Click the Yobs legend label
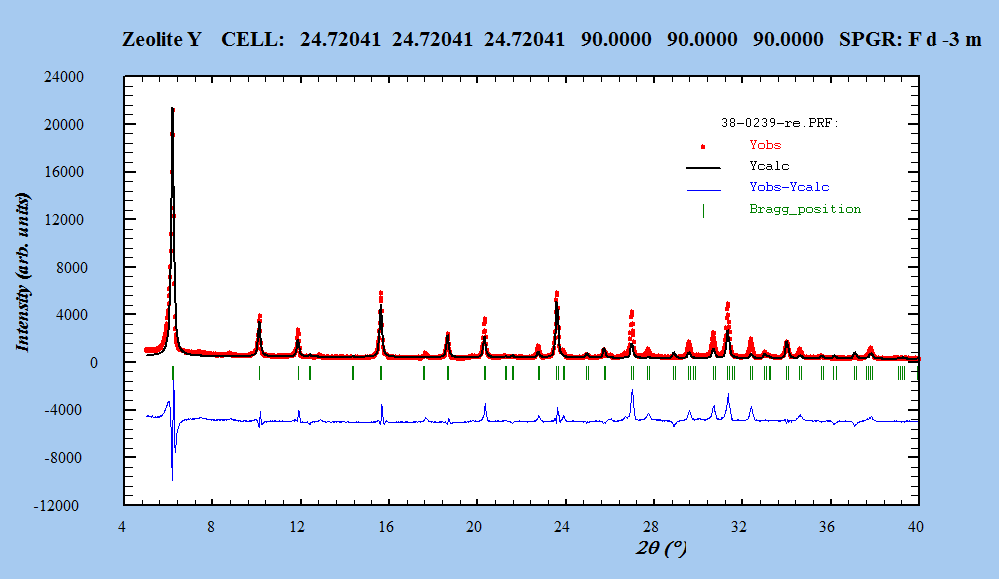Screen dimensions: 999x579 tap(765, 145)
